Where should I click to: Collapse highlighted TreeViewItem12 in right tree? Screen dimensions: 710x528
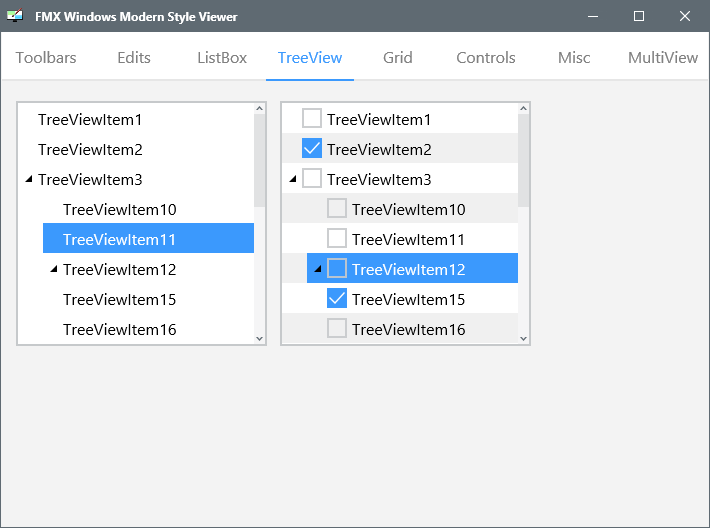[x=318, y=269]
